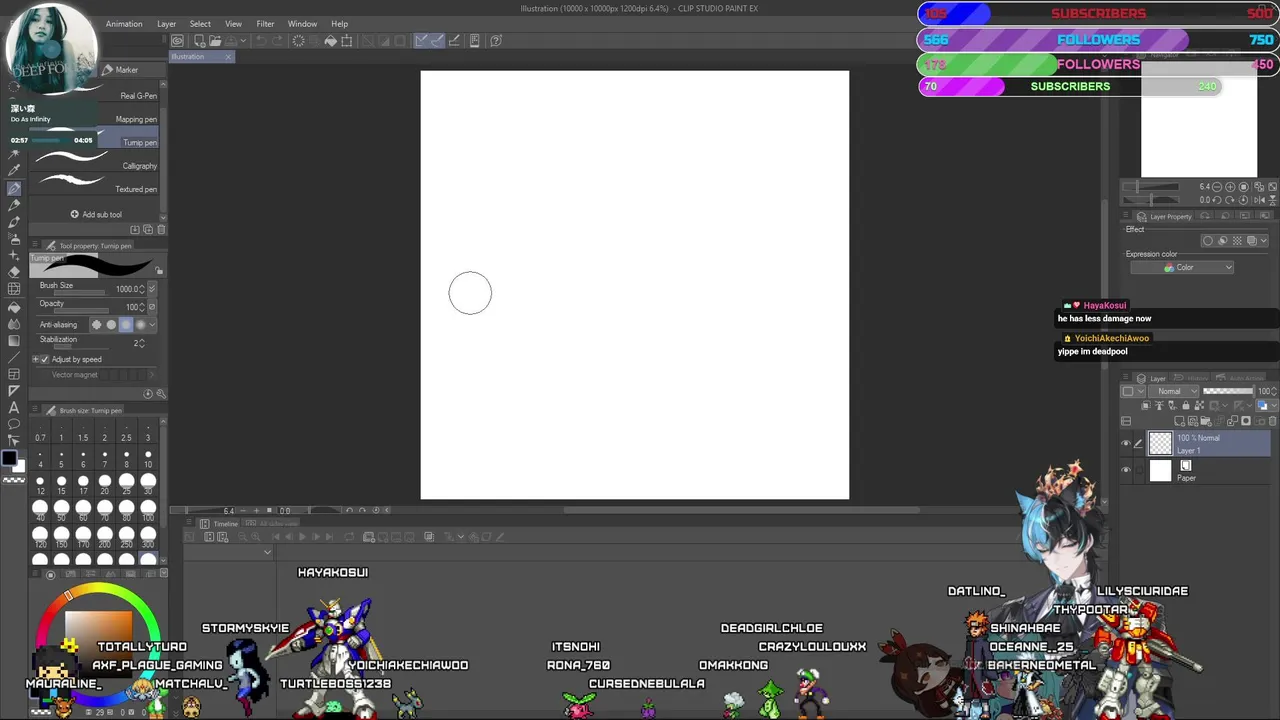Click main black color swatch

point(9,458)
